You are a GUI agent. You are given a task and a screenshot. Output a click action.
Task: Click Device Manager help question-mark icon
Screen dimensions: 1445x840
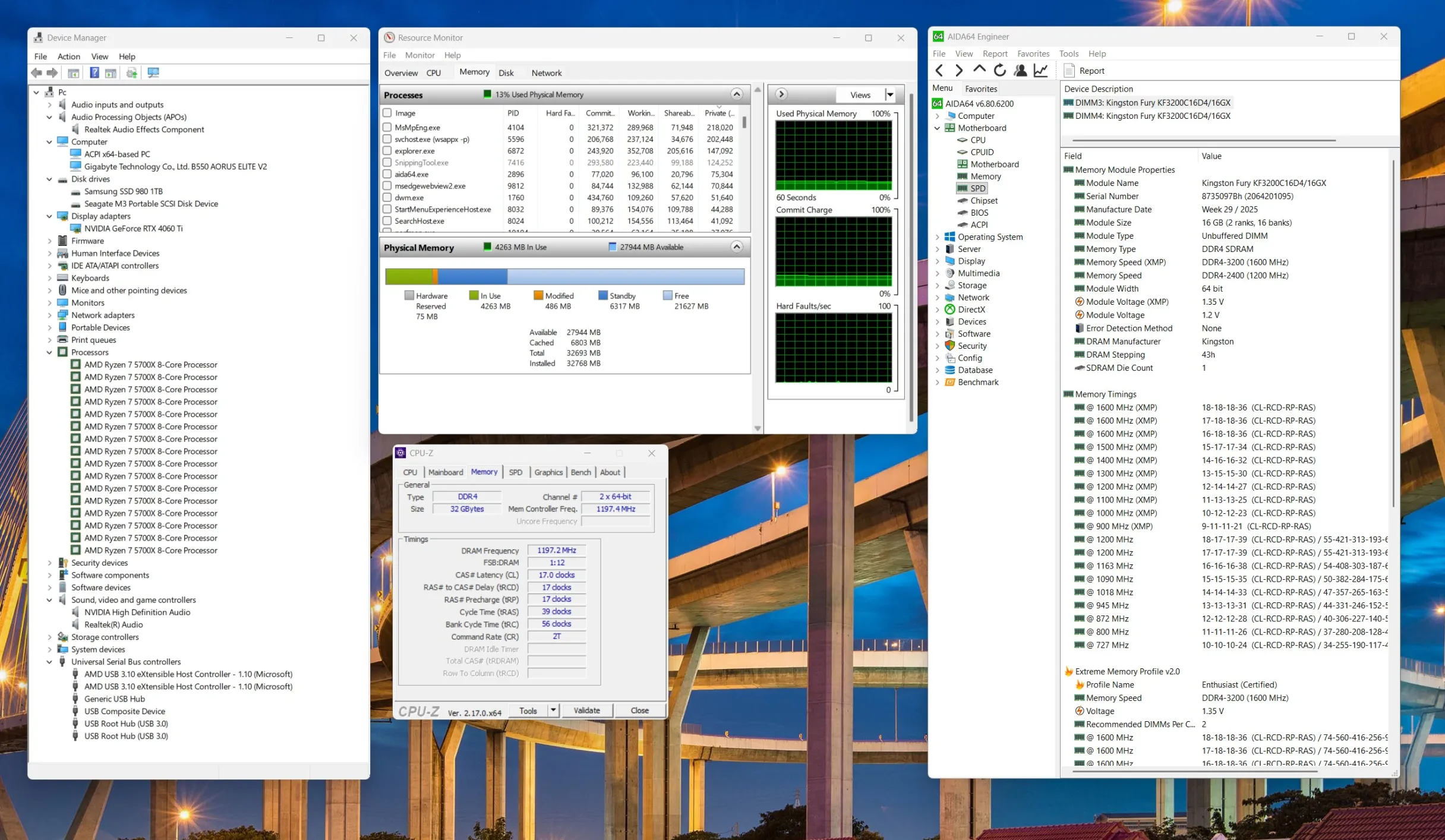[x=94, y=72]
